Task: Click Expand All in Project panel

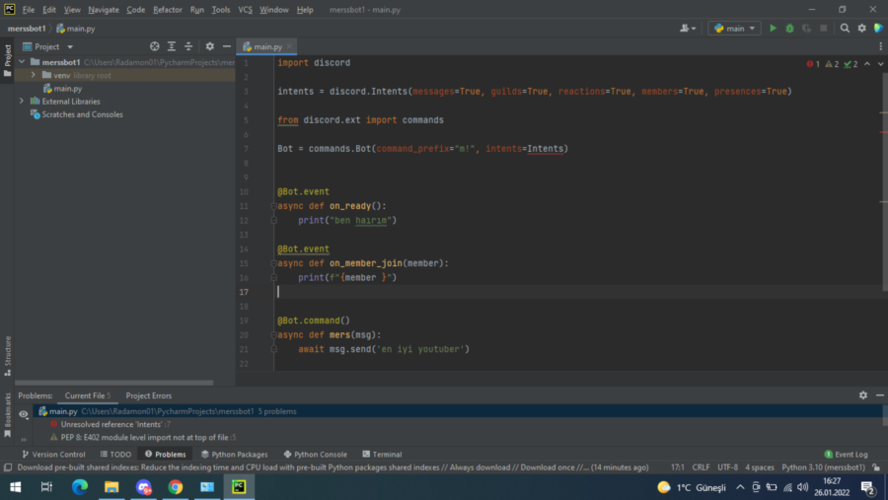Action: (x=172, y=46)
